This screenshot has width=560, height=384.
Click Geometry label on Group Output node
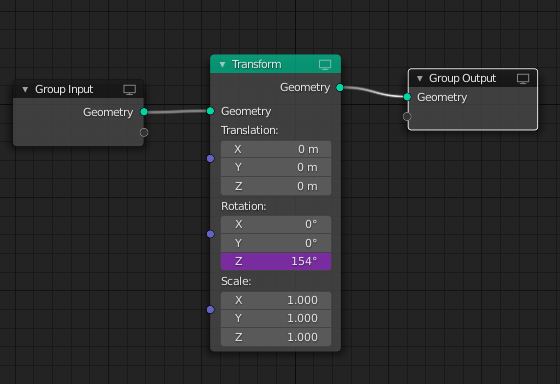click(x=442, y=98)
